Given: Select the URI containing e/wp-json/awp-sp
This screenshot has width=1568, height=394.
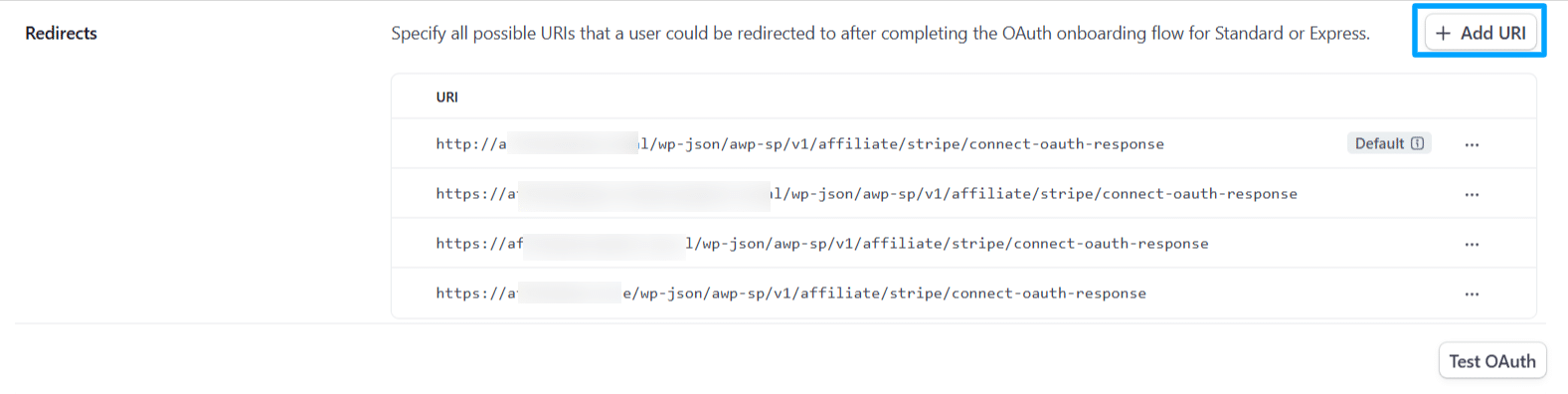Looking at the screenshot, I should click(x=790, y=294).
